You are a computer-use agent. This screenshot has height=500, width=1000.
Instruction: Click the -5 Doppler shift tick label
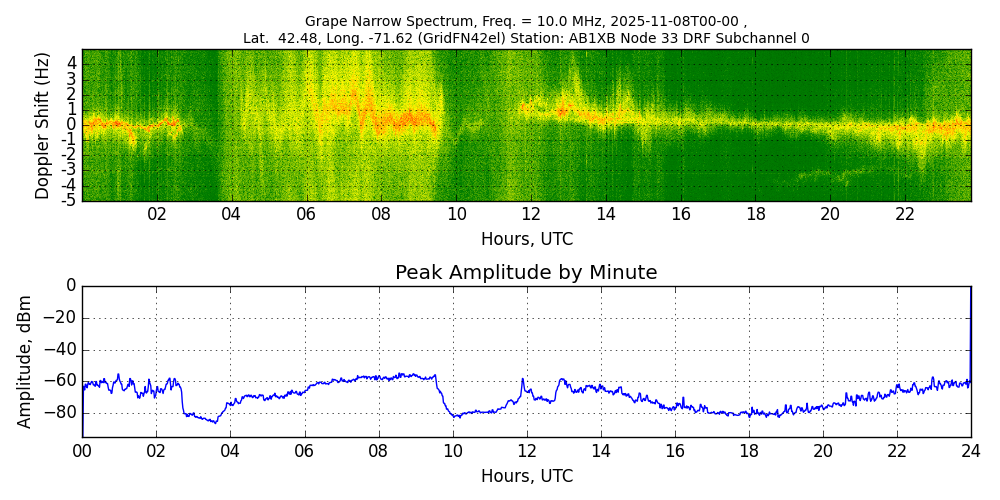coord(68,200)
